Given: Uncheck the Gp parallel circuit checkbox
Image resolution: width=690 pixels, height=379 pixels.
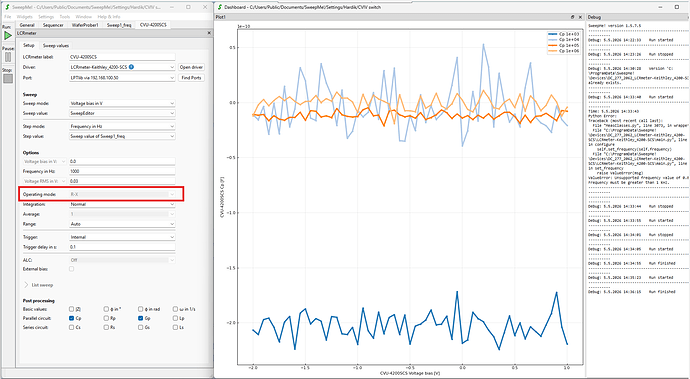Looking at the screenshot, I should tap(140, 318).
